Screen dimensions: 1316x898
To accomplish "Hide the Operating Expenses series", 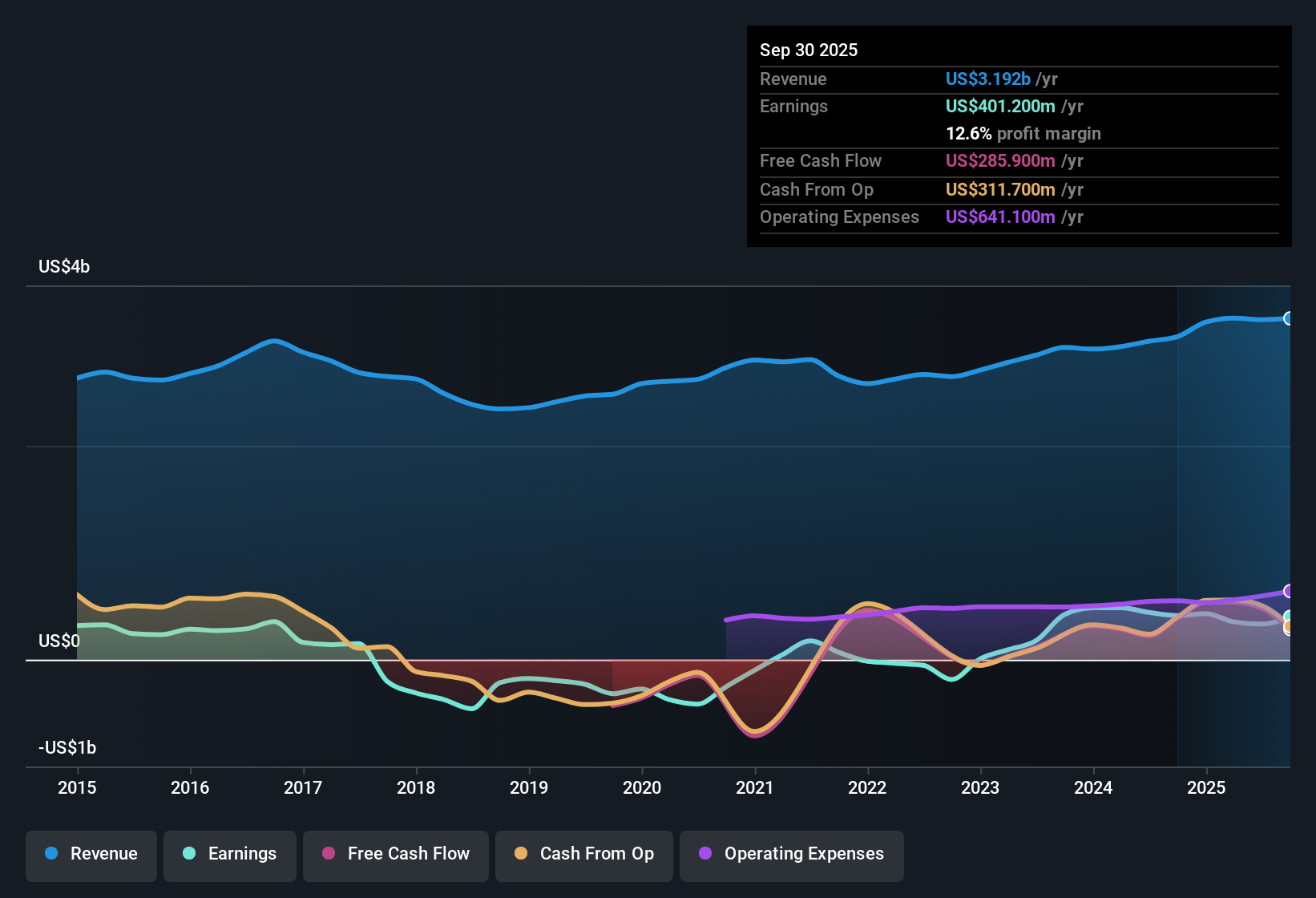I will [x=792, y=856].
